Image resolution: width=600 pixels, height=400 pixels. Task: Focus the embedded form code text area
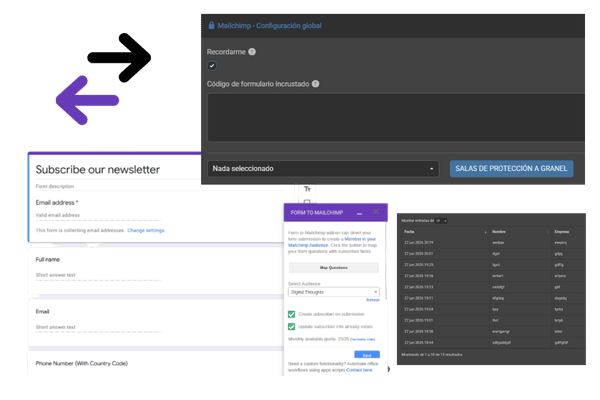[x=396, y=118]
